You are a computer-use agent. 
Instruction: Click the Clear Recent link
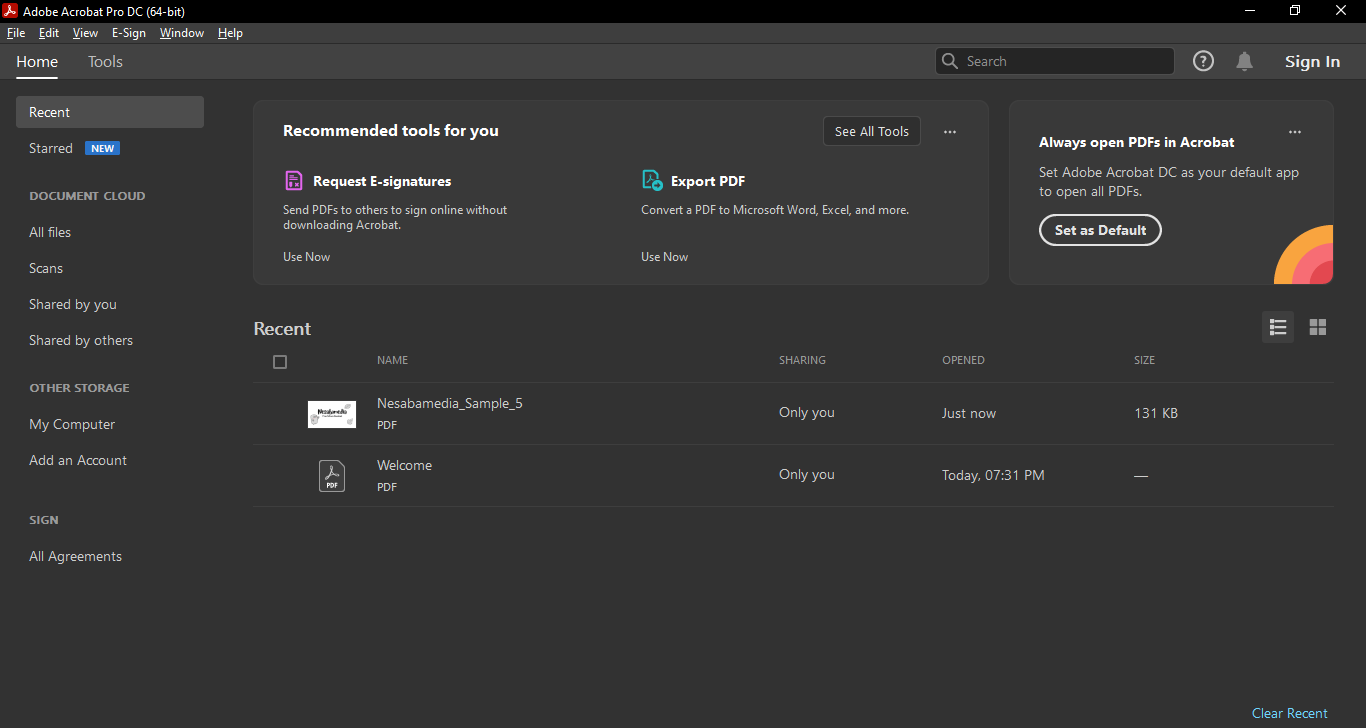[1289, 713]
